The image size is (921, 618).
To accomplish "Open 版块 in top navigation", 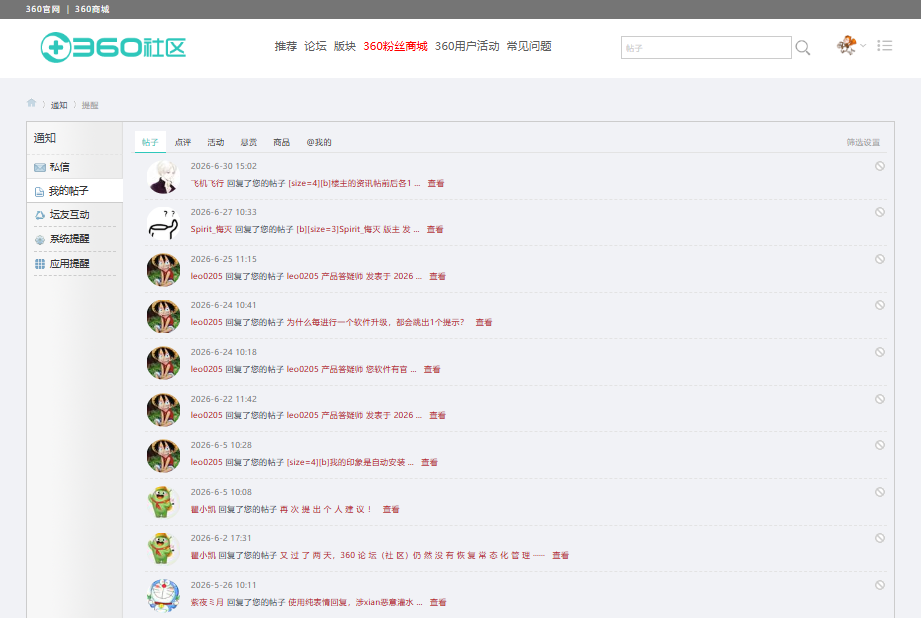I will coord(345,46).
